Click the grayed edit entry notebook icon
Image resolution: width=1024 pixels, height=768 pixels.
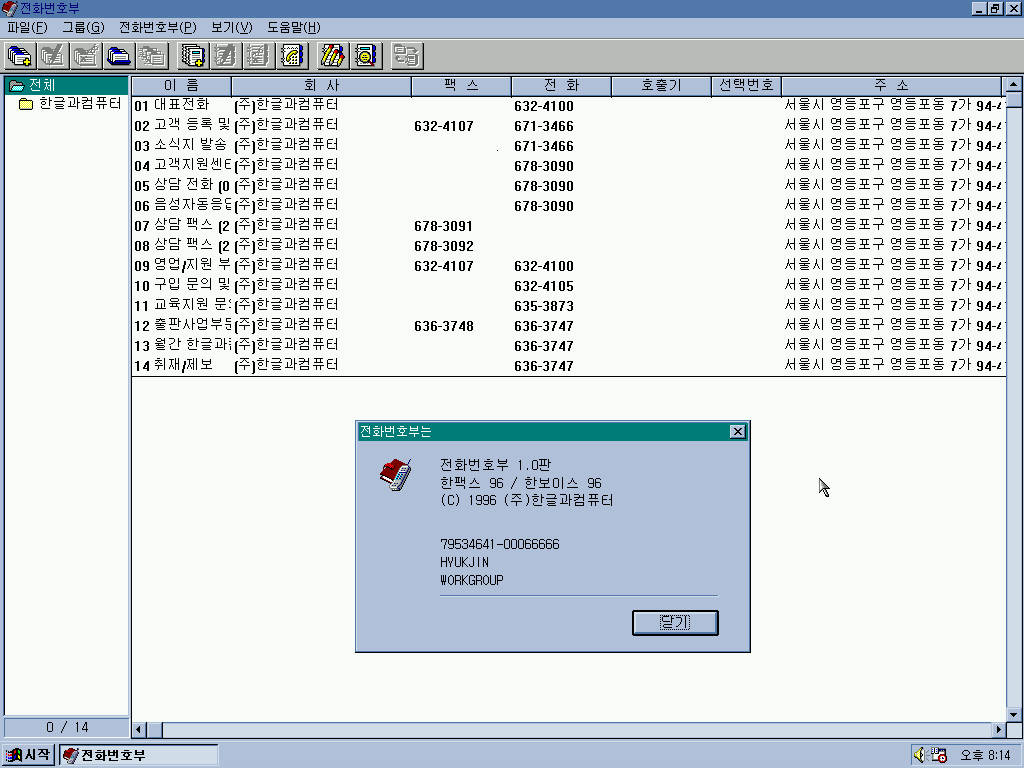(x=226, y=56)
